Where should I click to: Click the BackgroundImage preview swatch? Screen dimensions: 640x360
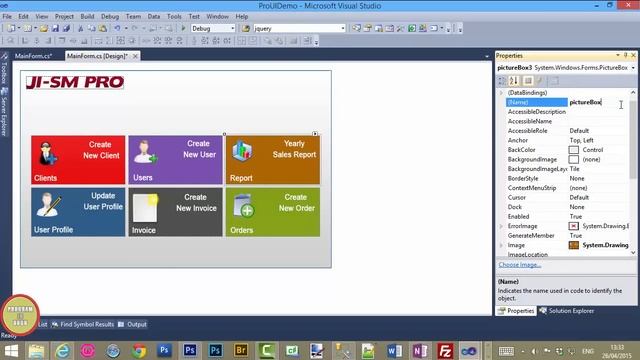pyautogui.click(x=573, y=159)
